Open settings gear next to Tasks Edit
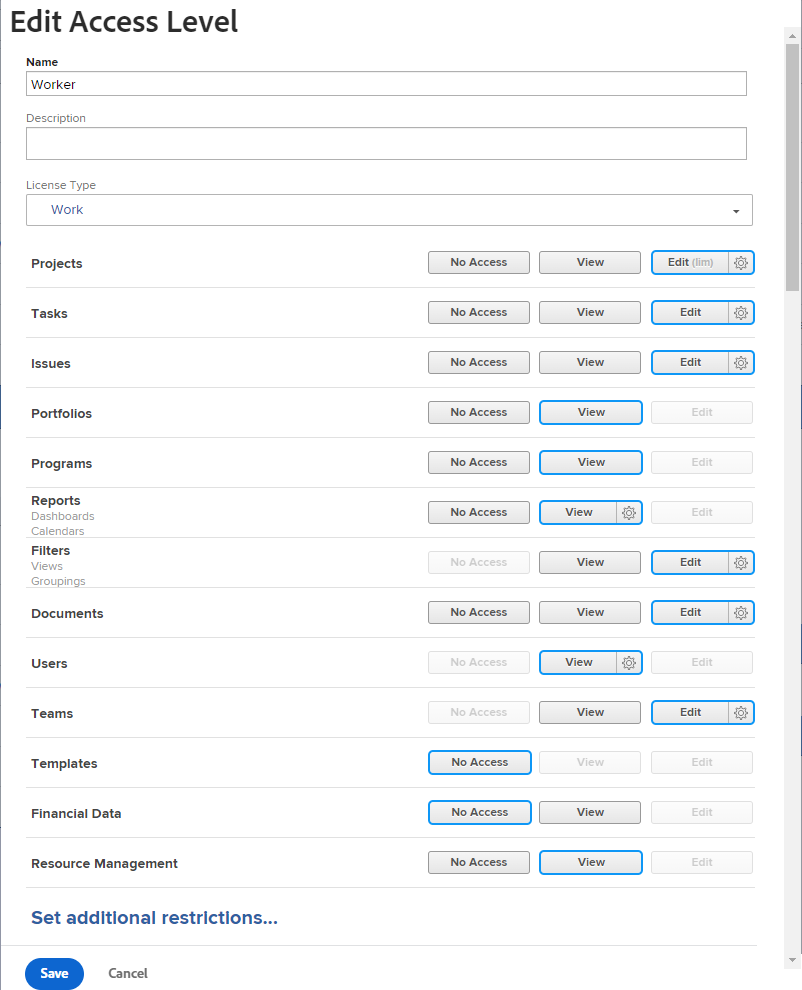 click(x=740, y=312)
